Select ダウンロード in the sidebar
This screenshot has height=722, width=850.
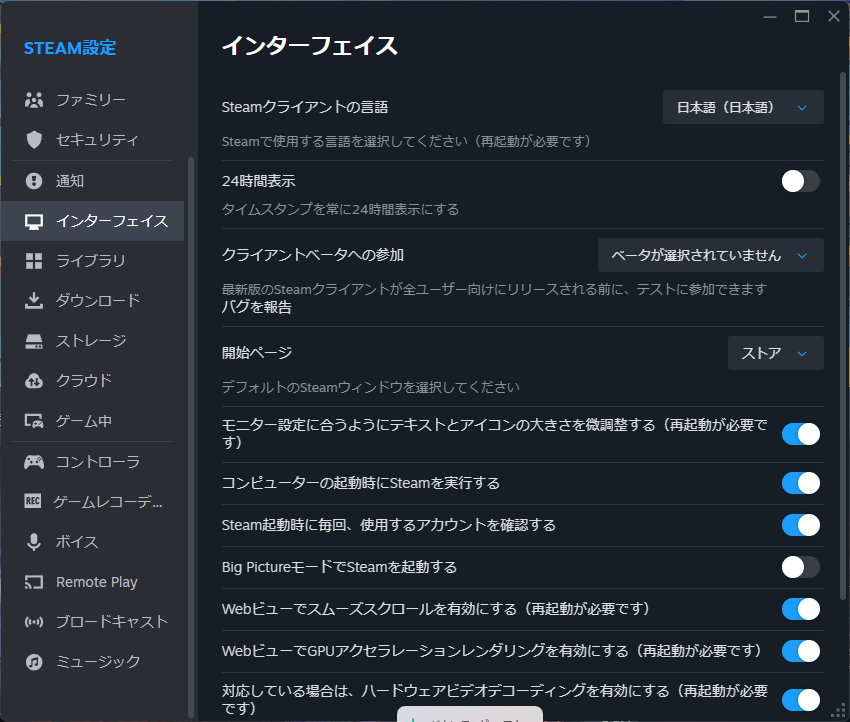pyautogui.click(x=92, y=300)
